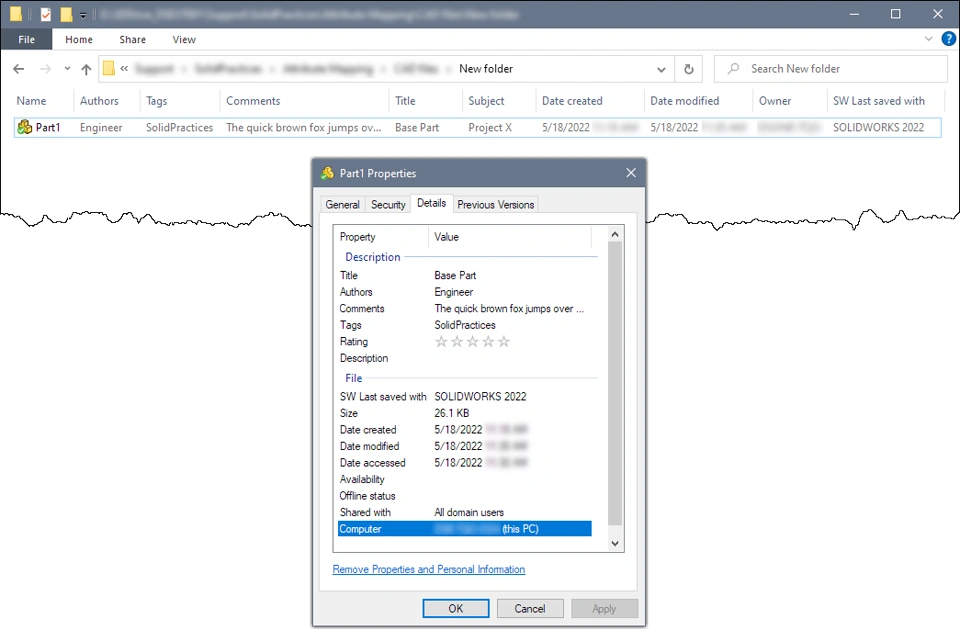Sort by the Date modified column header

[684, 101]
